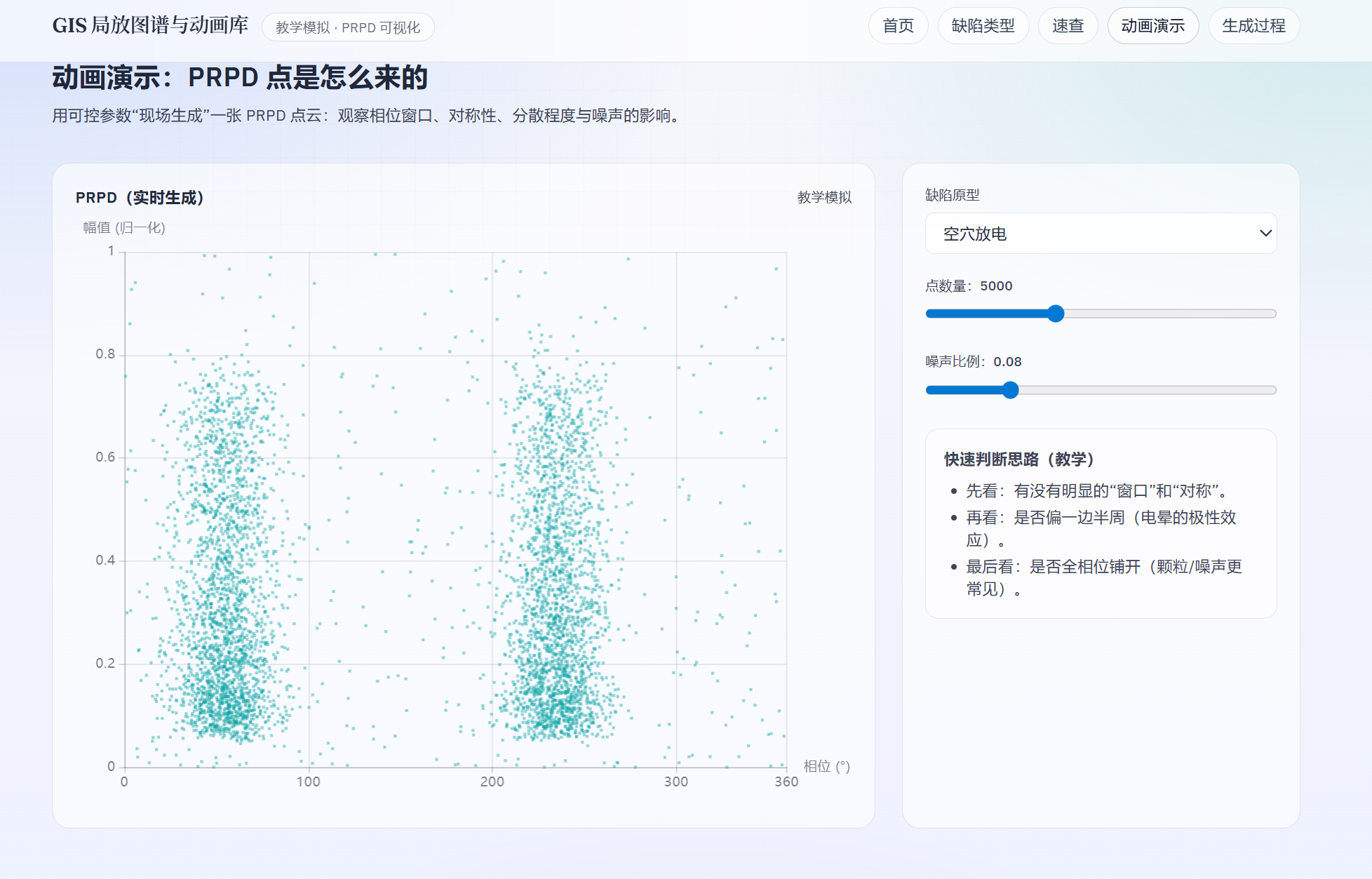The height and width of the screenshot is (879, 1372).
Task: Go to the 速查 section
Action: pyautogui.click(x=1068, y=25)
